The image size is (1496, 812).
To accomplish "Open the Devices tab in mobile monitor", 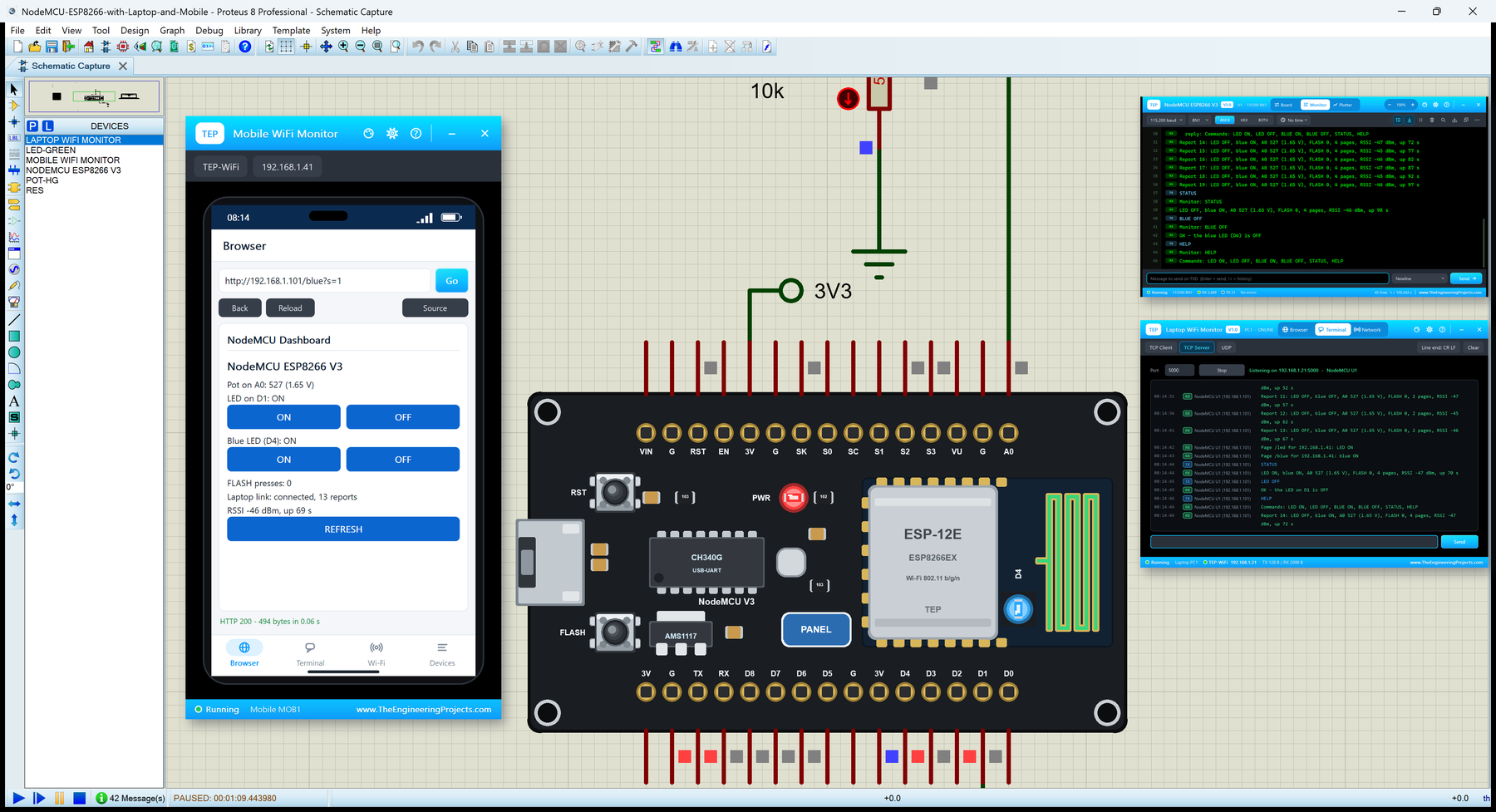I will [442, 654].
